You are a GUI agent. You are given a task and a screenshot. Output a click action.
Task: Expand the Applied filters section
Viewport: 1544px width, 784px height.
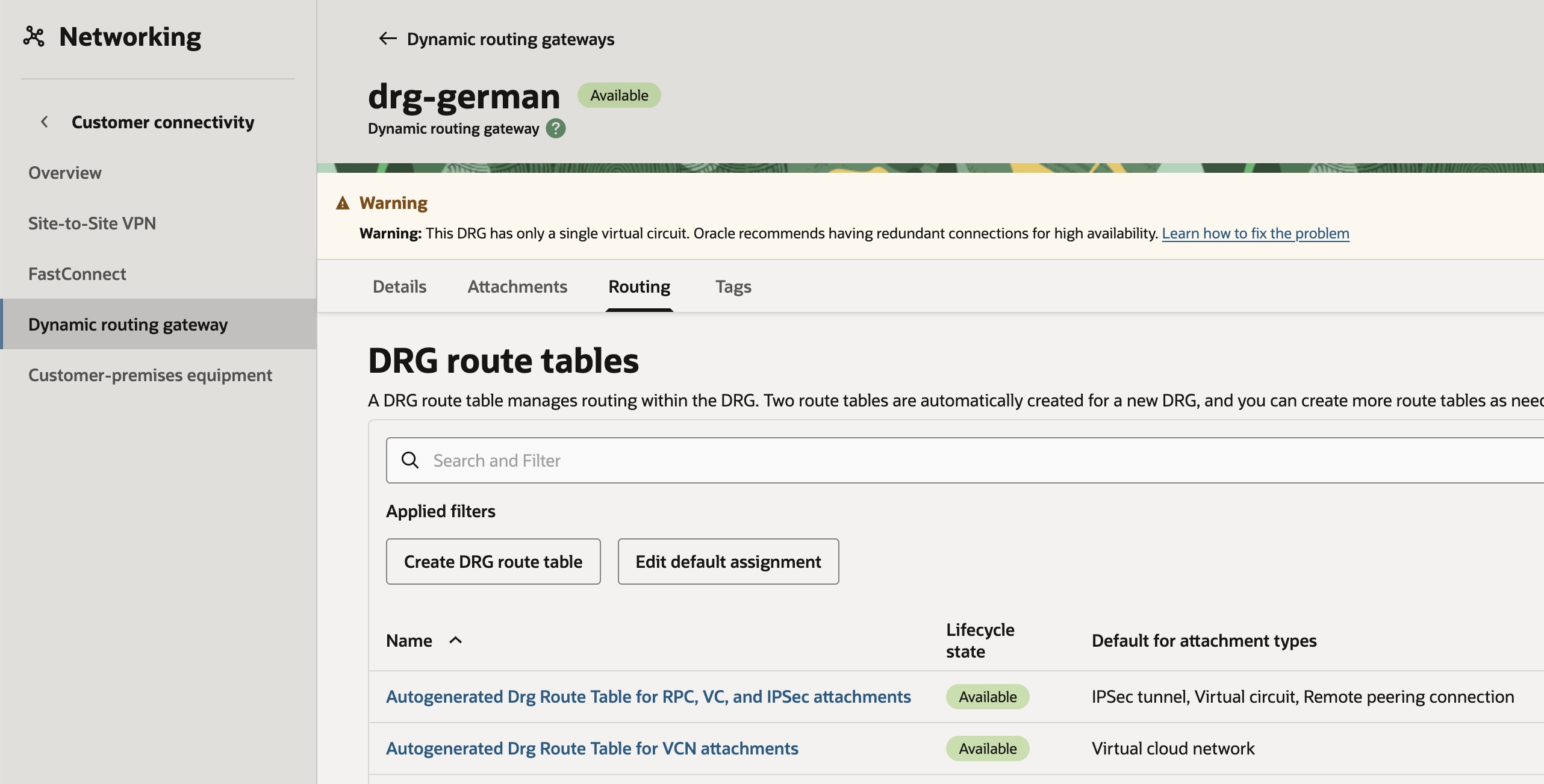coord(441,511)
